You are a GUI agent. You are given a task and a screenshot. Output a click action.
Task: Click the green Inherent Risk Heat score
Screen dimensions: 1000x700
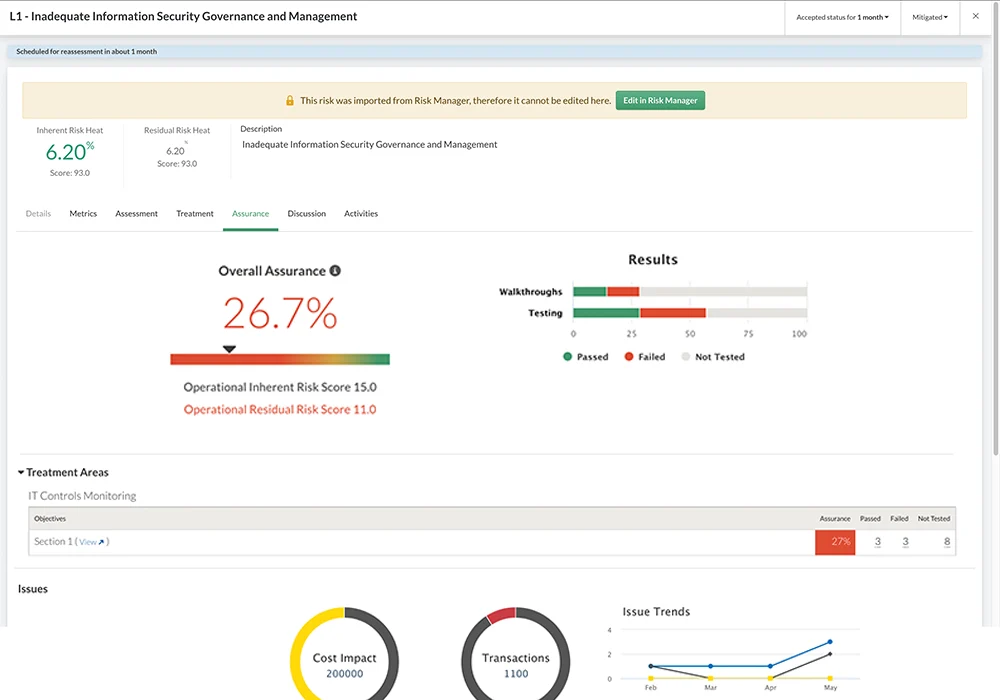pos(70,151)
